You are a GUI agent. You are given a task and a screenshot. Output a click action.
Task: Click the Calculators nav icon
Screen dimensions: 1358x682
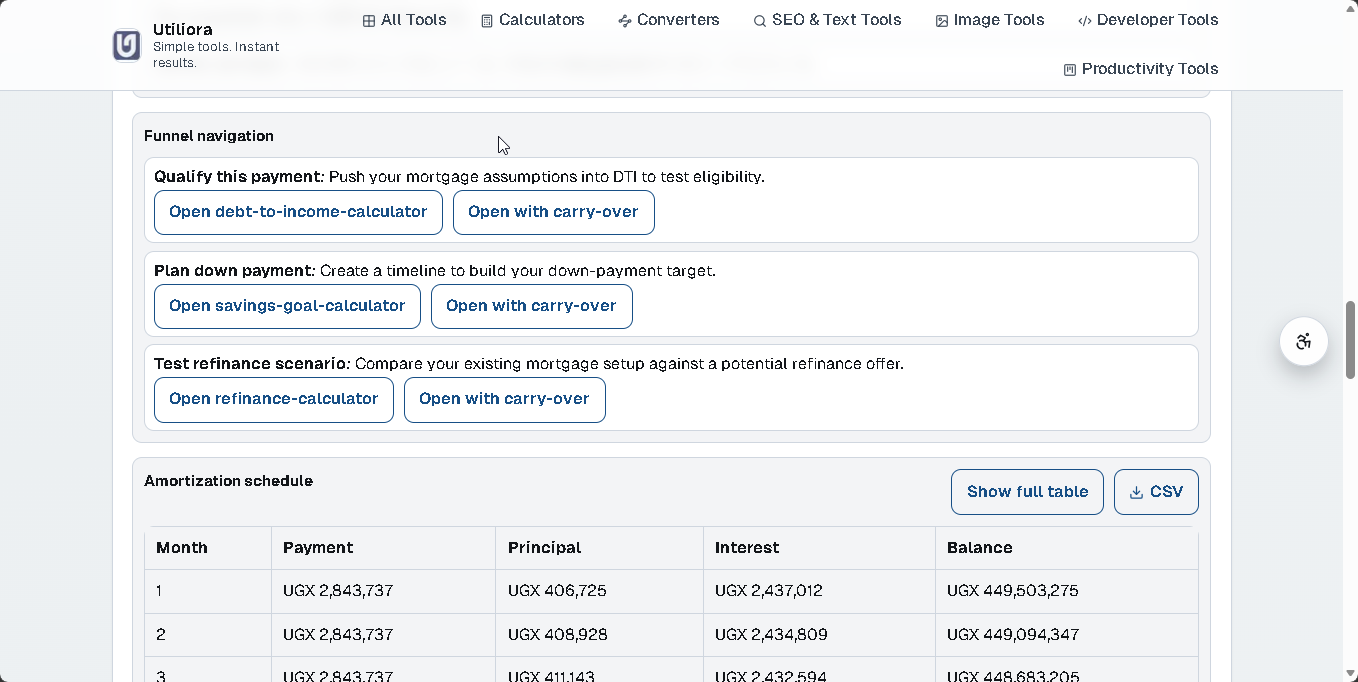pos(487,21)
